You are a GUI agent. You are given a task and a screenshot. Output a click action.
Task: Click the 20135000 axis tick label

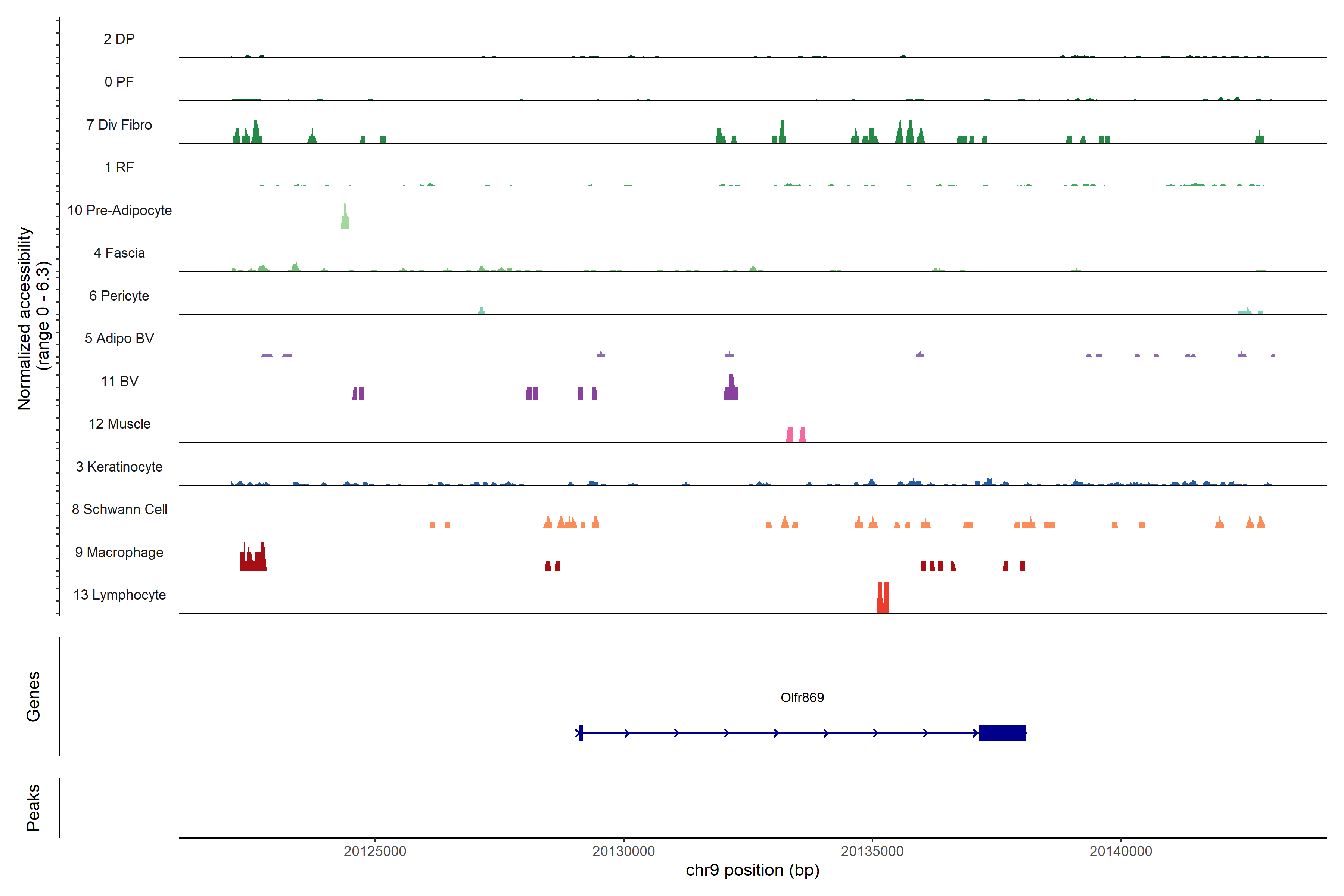coord(872,851)
